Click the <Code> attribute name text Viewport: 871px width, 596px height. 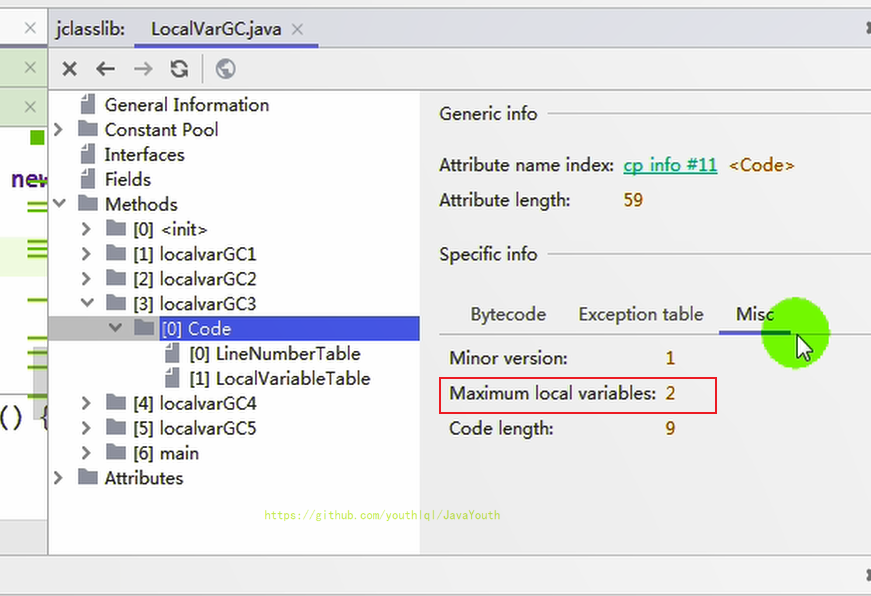coord(762,165)
